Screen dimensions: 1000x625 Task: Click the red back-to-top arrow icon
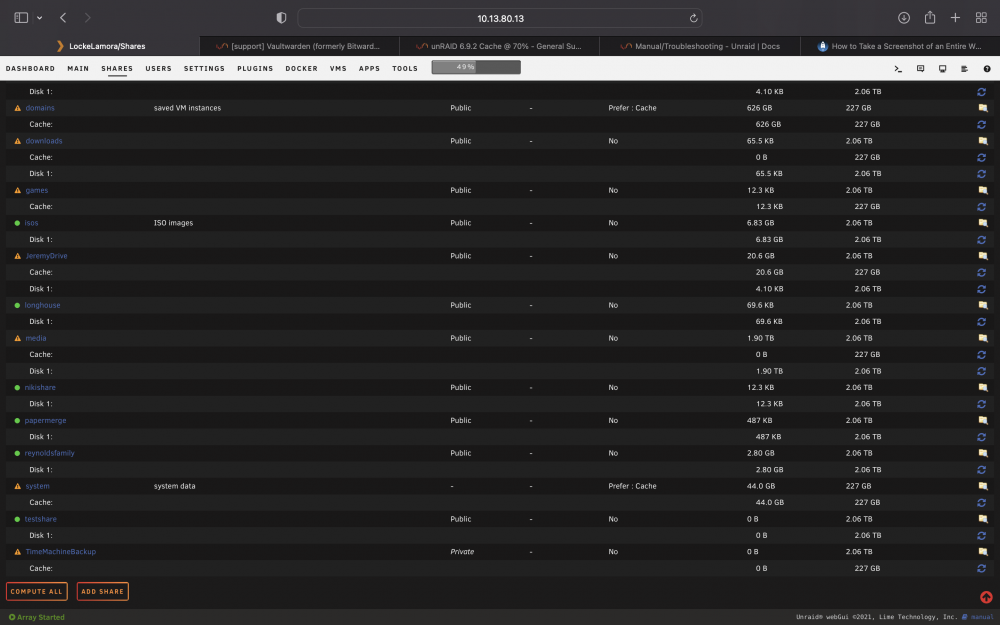pos(986,598)
